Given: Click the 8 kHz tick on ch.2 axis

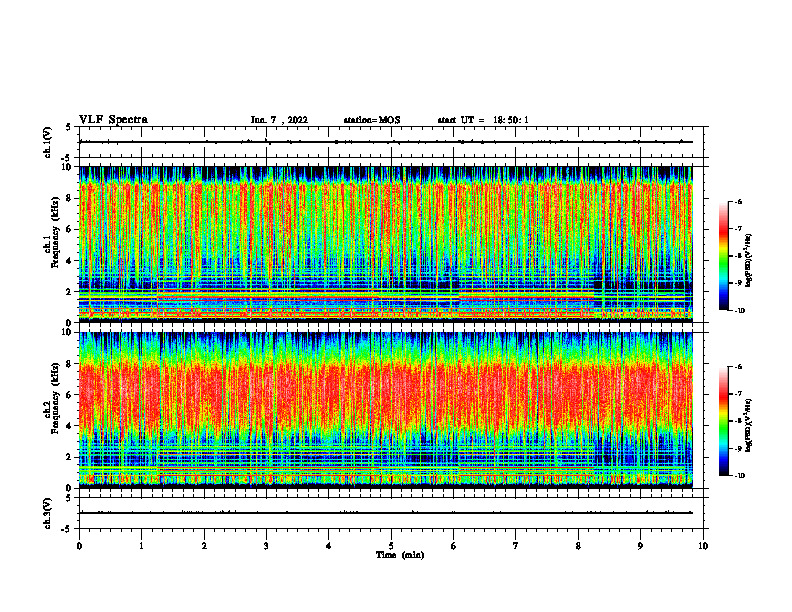Looking at the screenshot, I should pyautogui.click(x=70, y=364).
